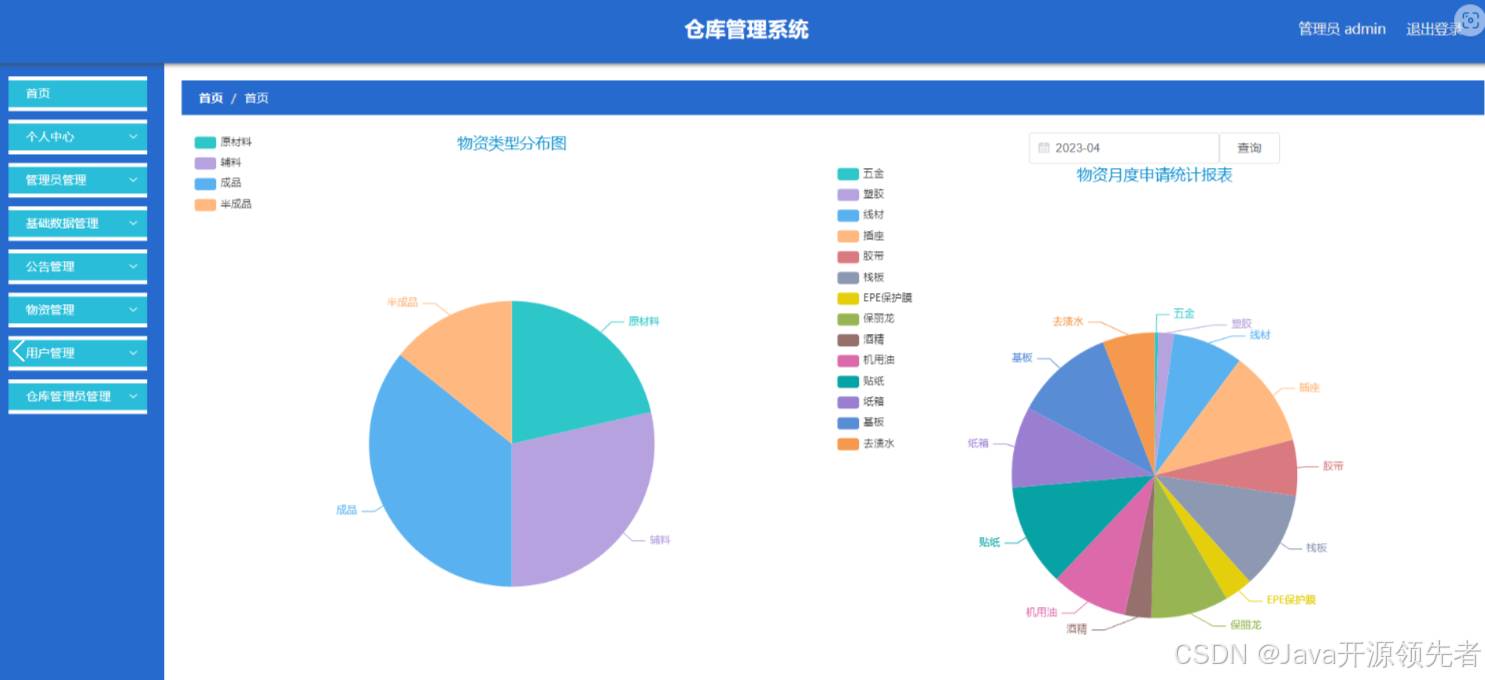Viewport: 1485px width, 680px height.
Task: Toggle the 插座 legend entry
Action: [x=861, y=236]
